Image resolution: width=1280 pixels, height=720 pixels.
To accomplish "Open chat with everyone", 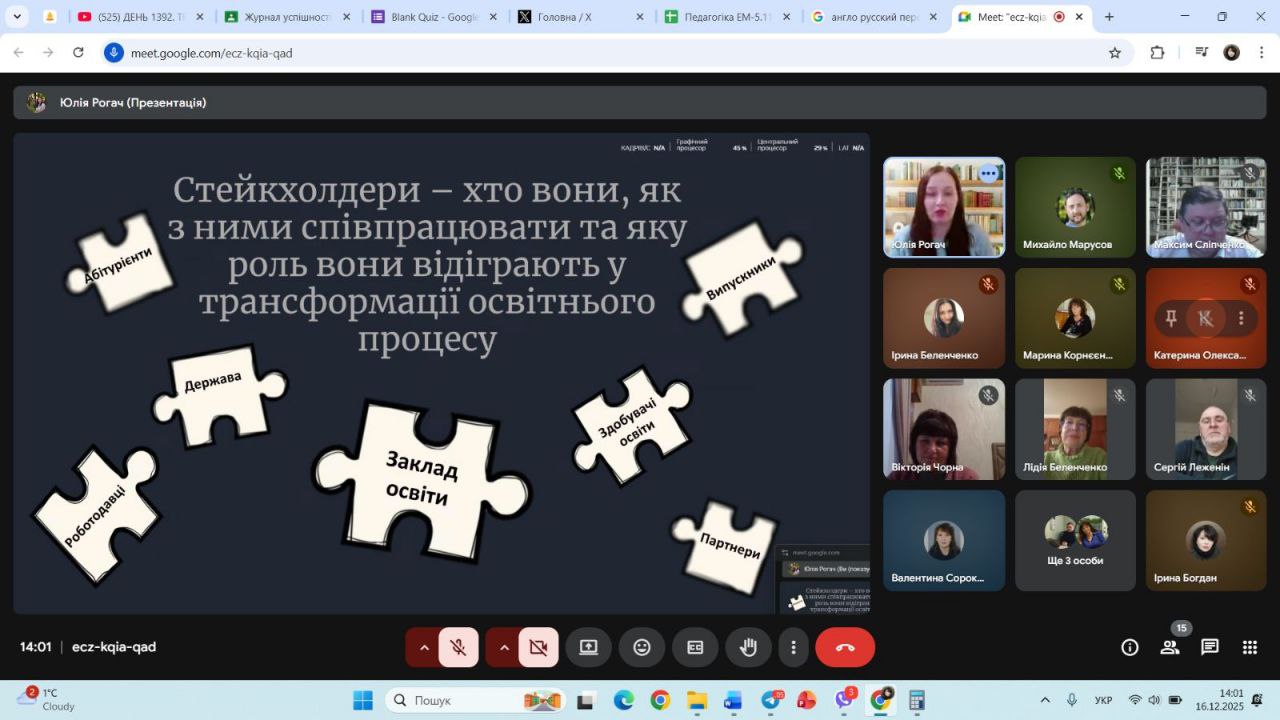I will tap(1210, 647).
